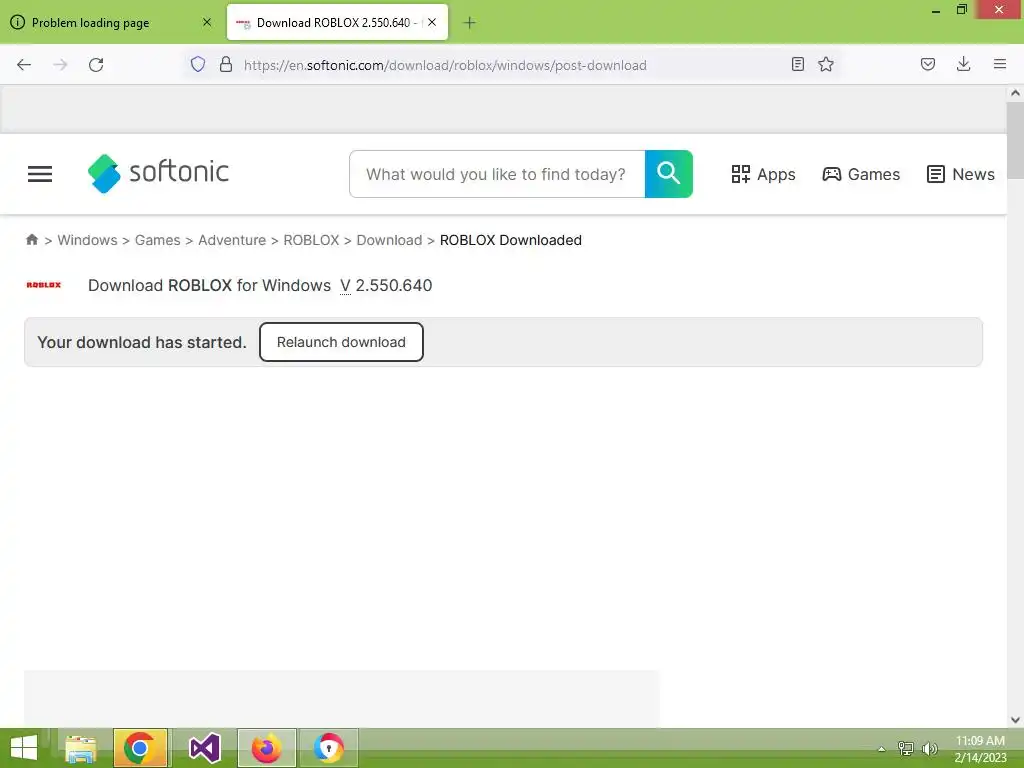Open the News section

click(961, 174)
